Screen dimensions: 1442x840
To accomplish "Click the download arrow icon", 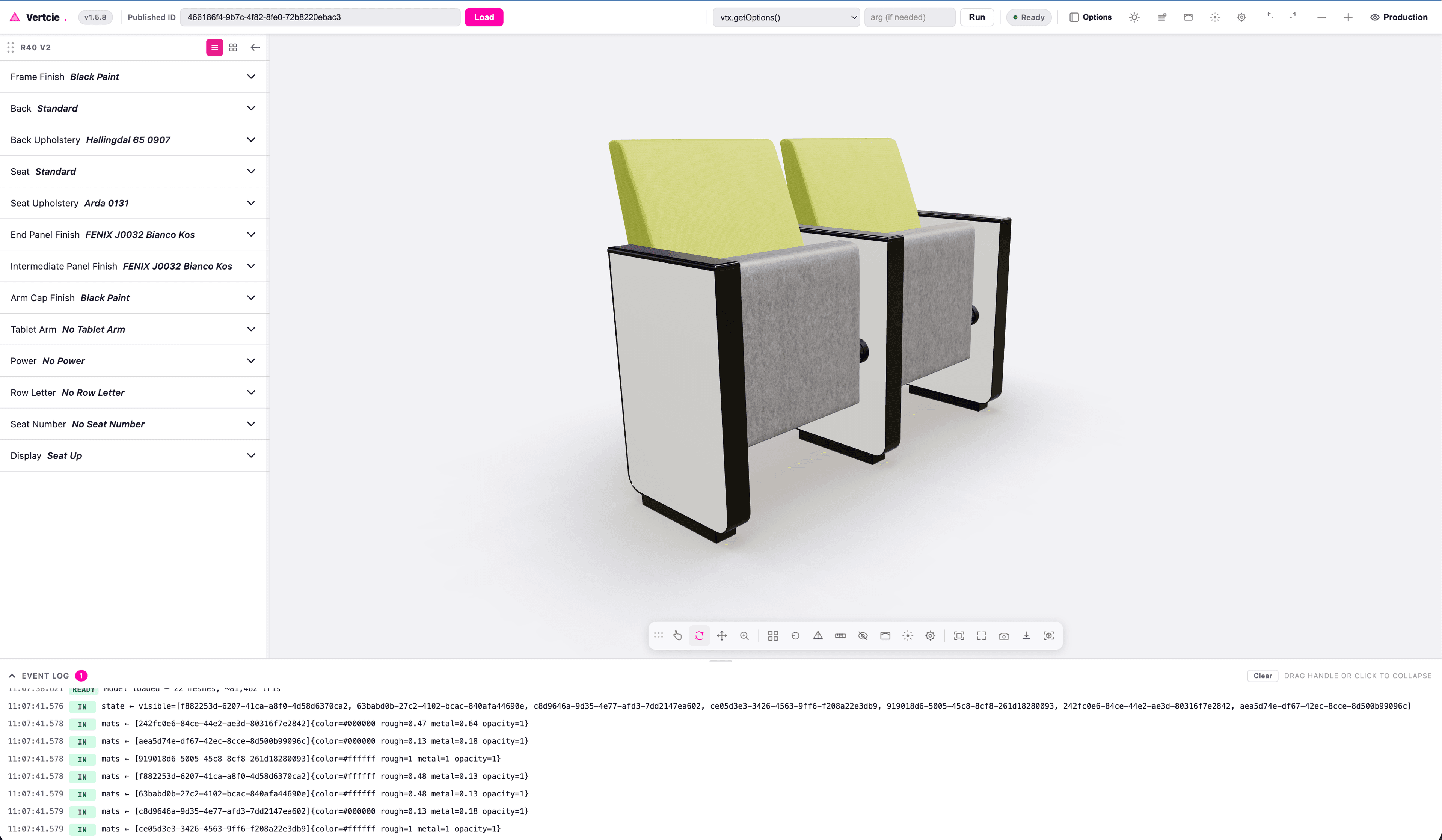I will pyautogui.click(x=1027, y=636).
